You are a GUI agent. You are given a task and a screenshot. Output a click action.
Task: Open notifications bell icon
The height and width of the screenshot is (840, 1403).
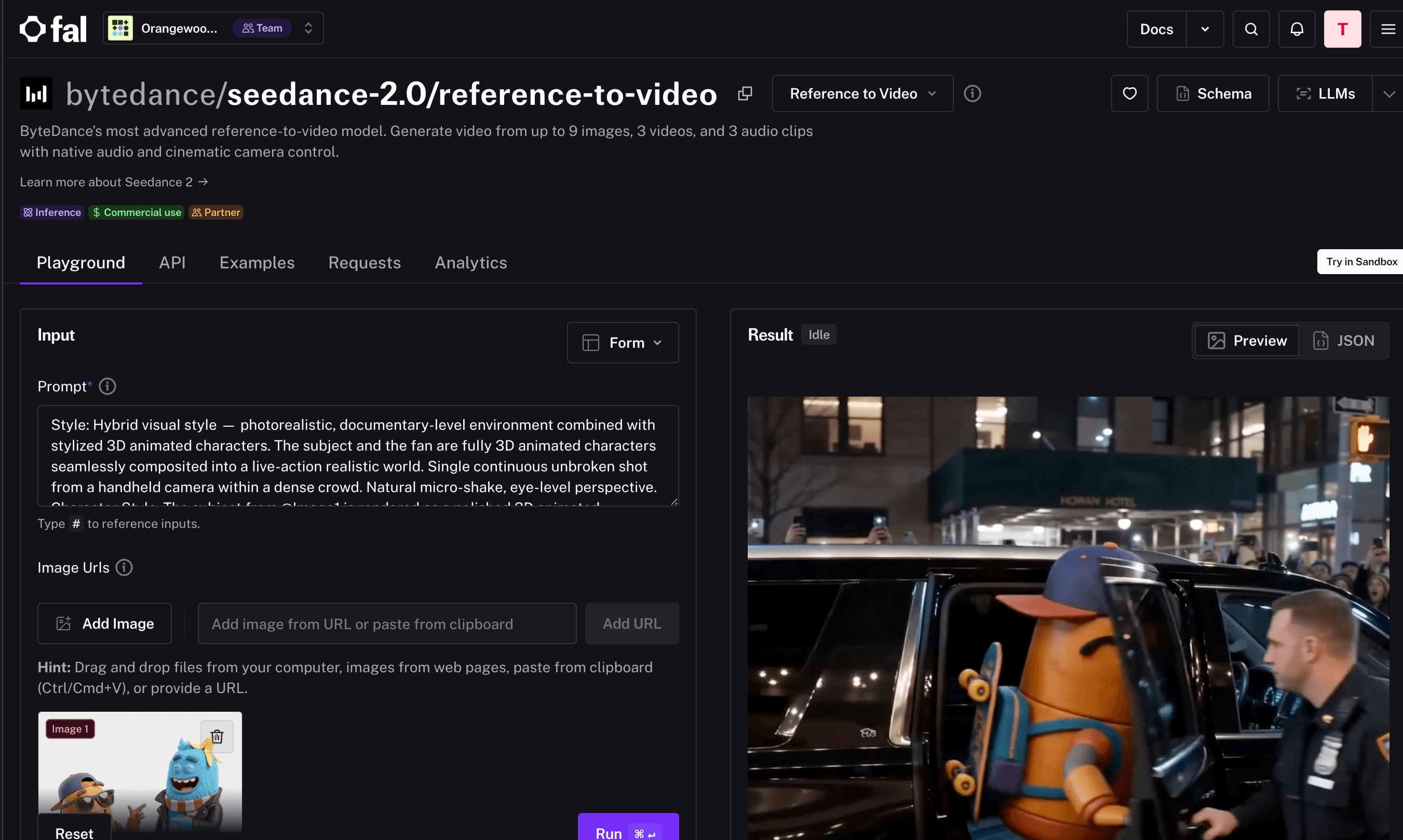coord(1297,29)
